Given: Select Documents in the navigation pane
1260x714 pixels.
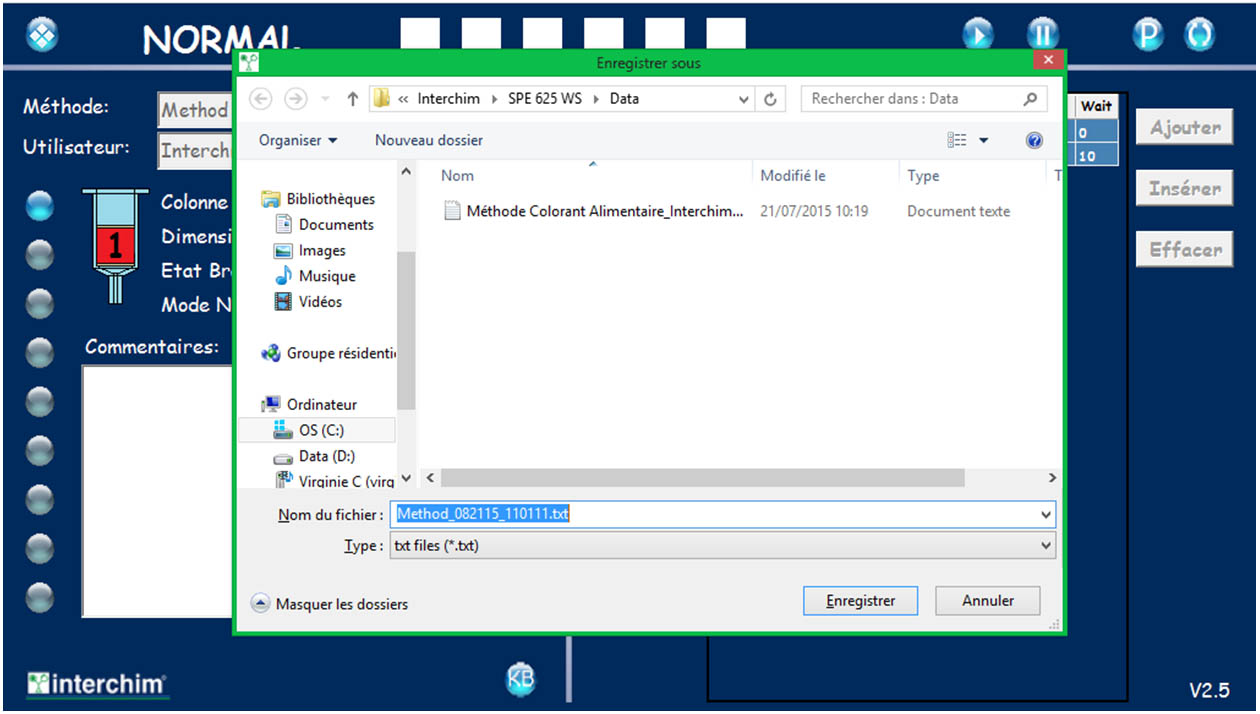Looking at the screenshot, I should [x=325, y=225].
